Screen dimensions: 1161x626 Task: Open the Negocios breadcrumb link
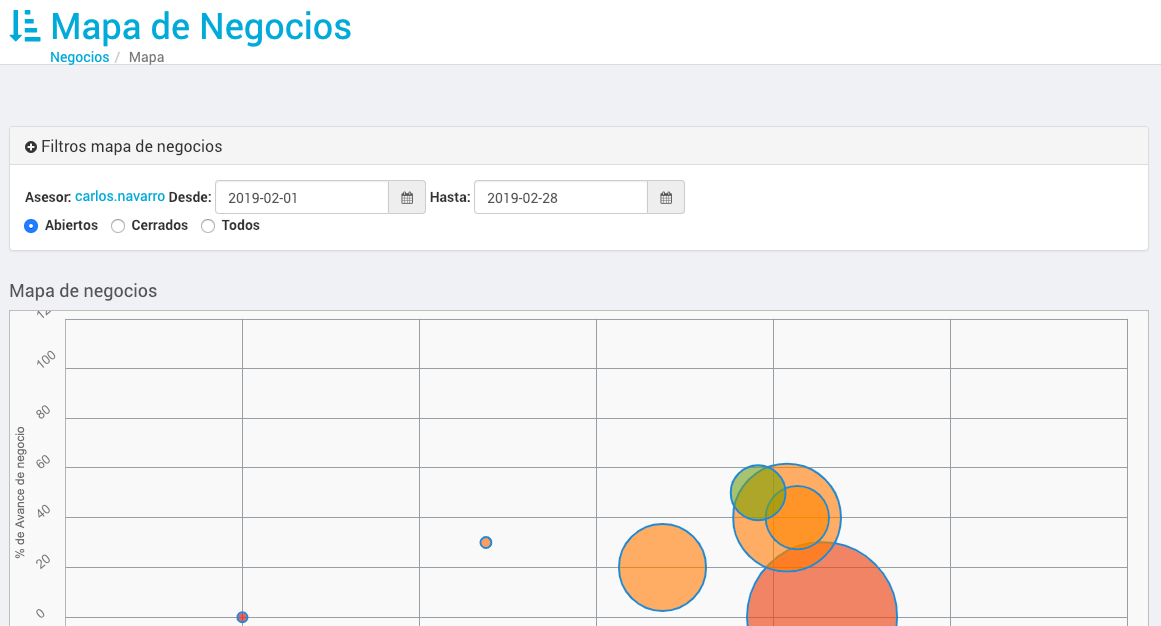click(x=79, y=57)
